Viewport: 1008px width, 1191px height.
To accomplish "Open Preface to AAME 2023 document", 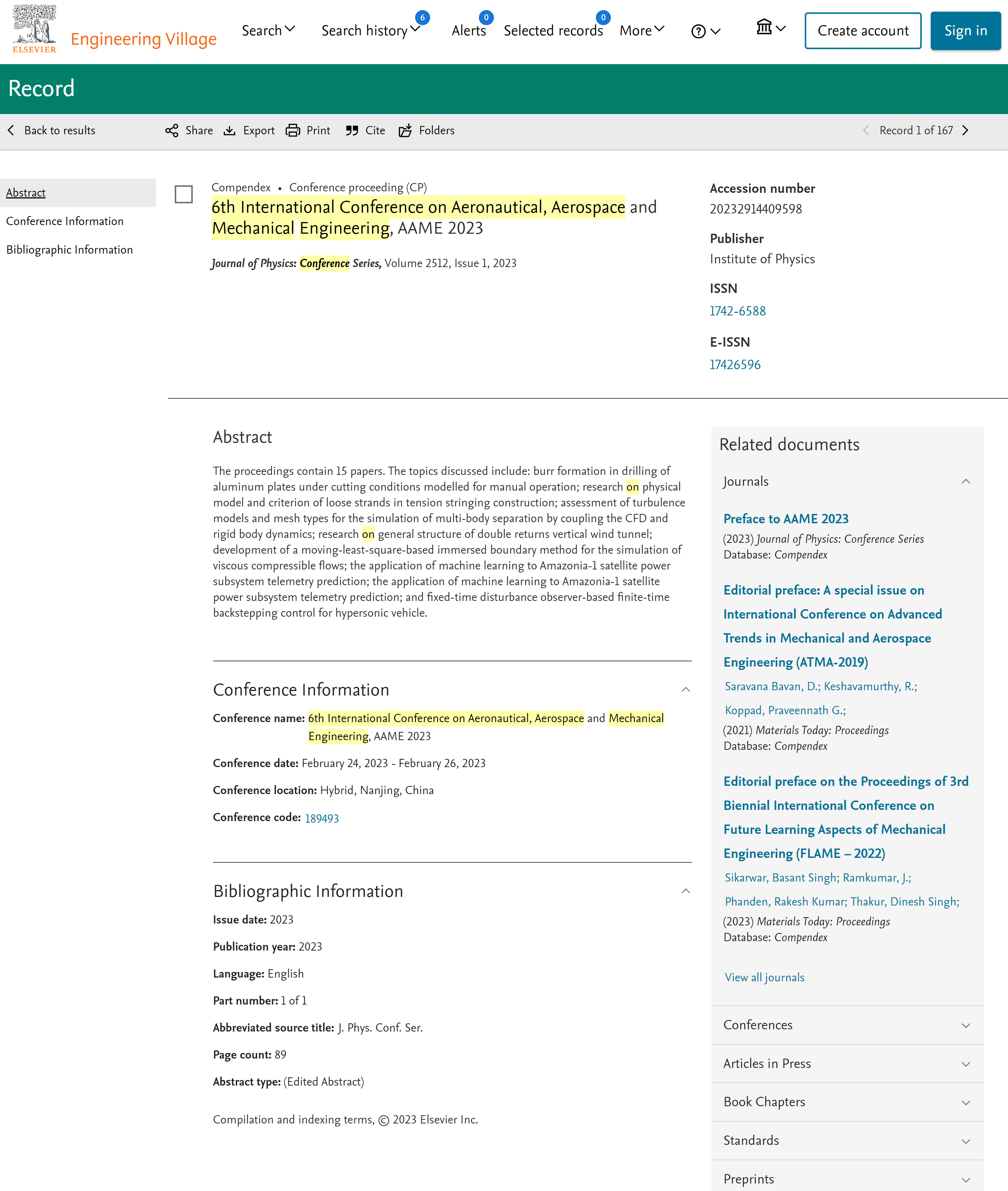I will (x=786, y=519).
